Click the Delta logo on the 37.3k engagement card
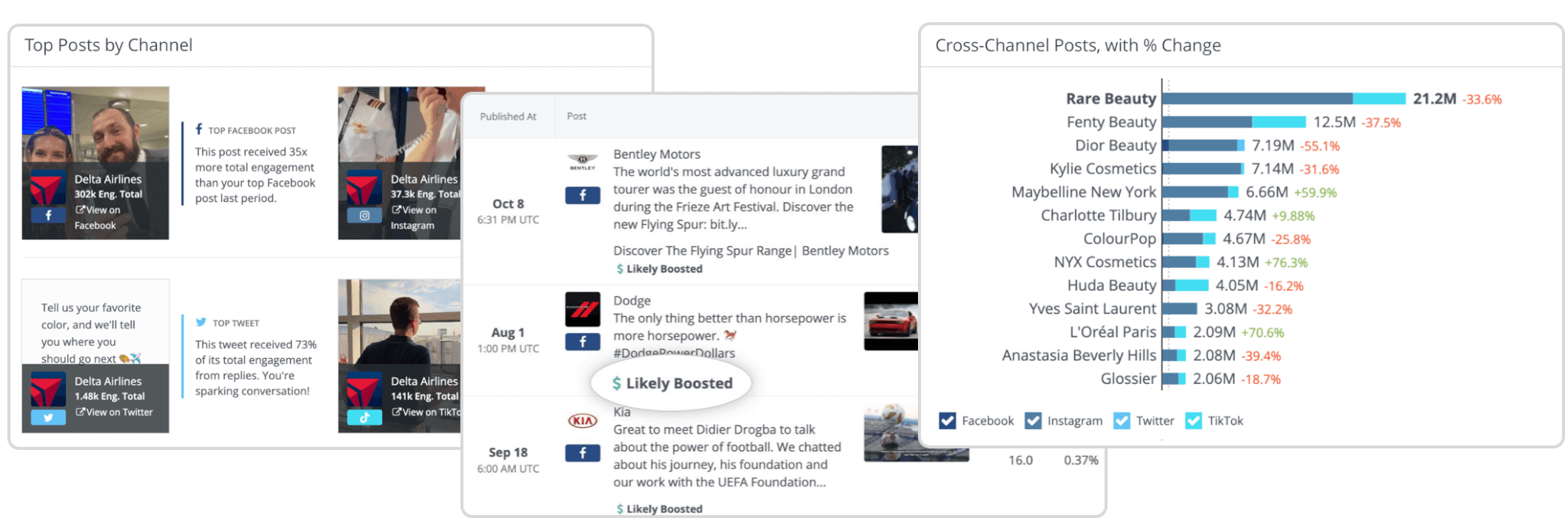Viewport: 1568px width, 518px height. coord(364,188)
